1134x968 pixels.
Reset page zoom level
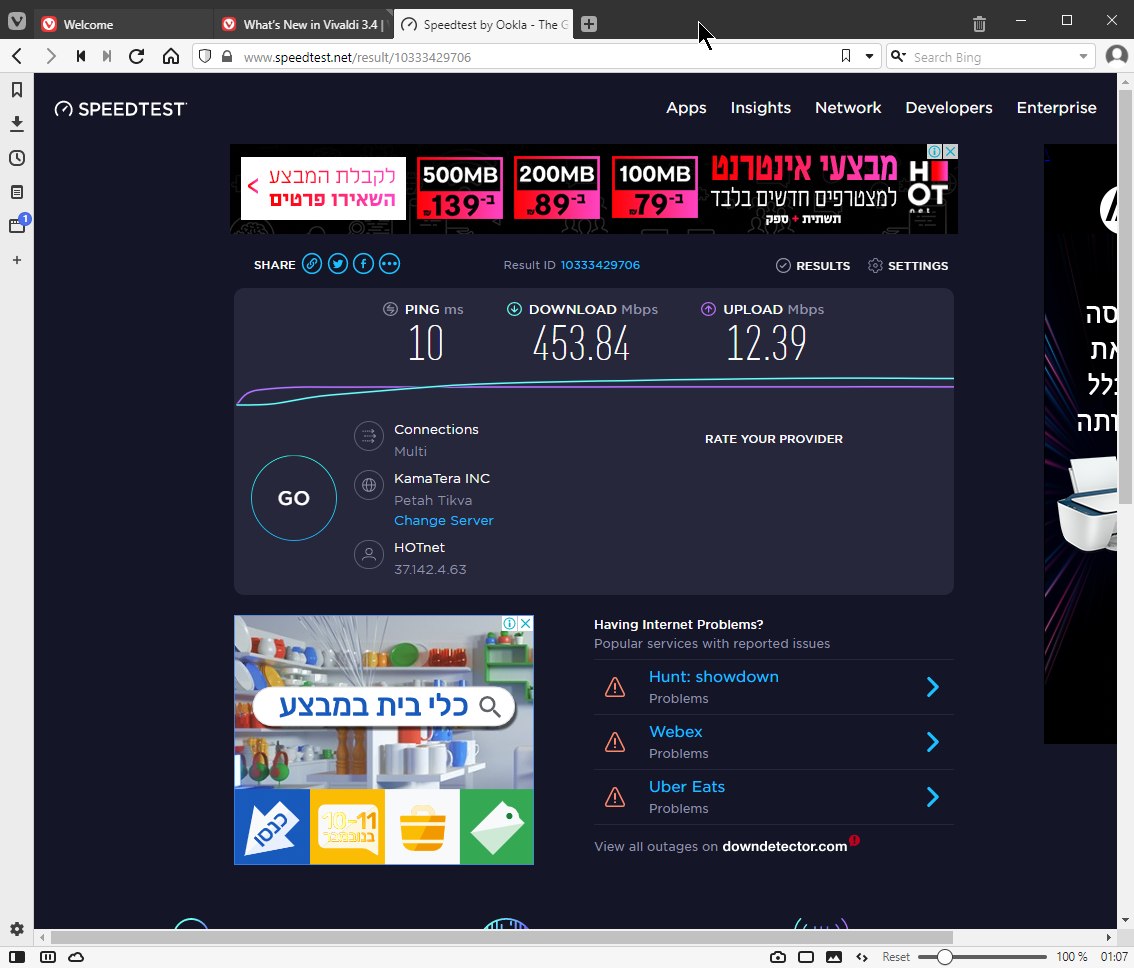click(895, 956)
